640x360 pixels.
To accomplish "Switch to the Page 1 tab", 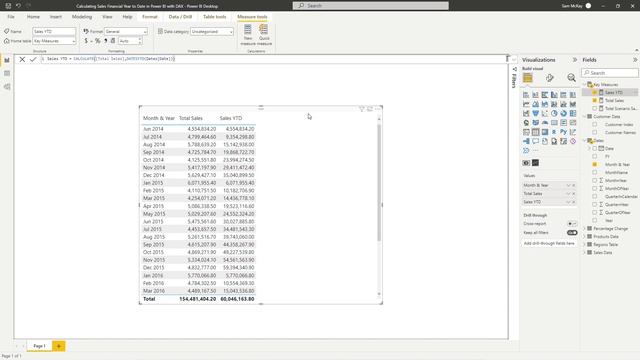I will [39, 346].
